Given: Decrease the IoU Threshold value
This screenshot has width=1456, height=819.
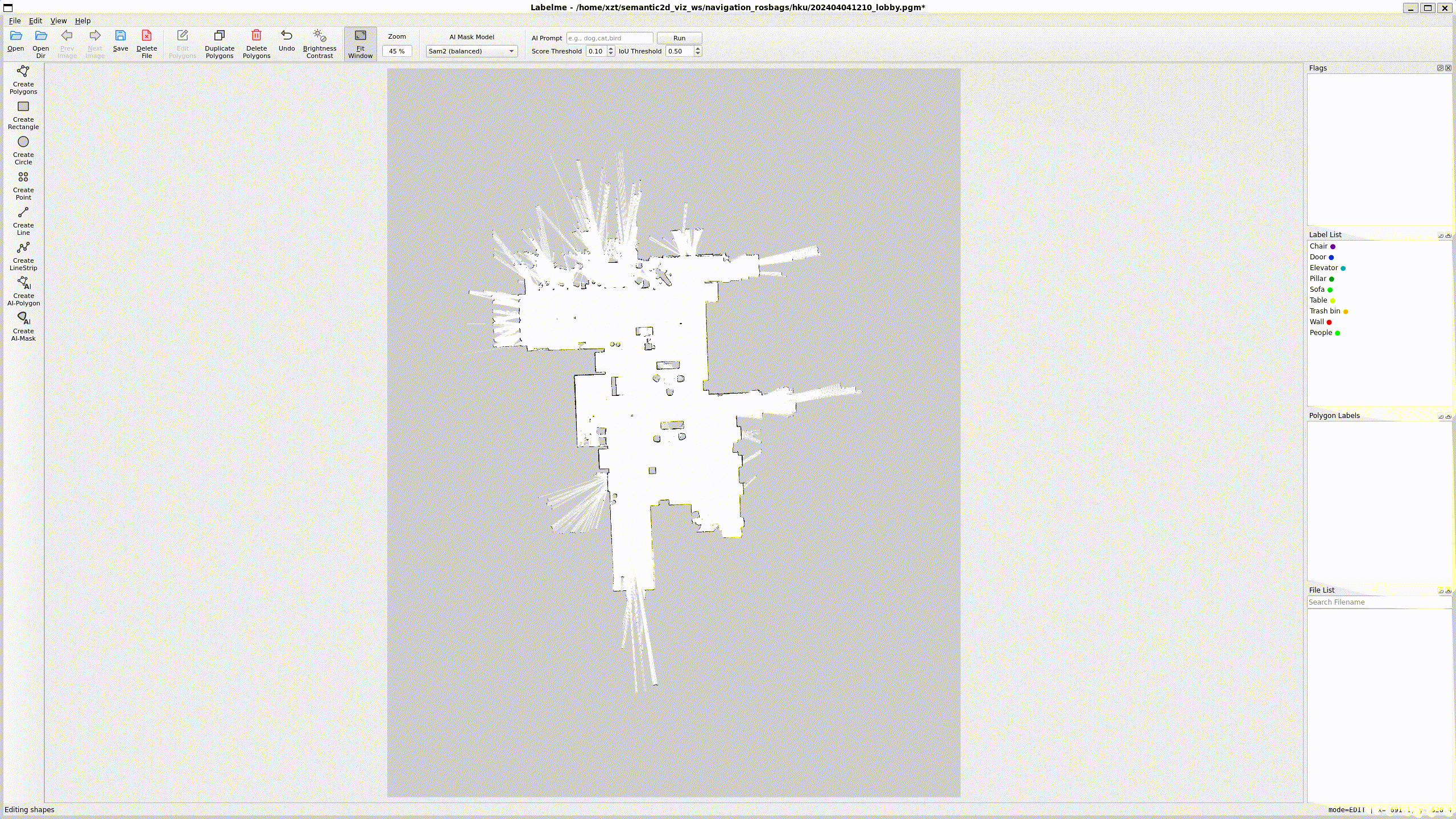Looking at the screenshot, I should click(698, 53).
